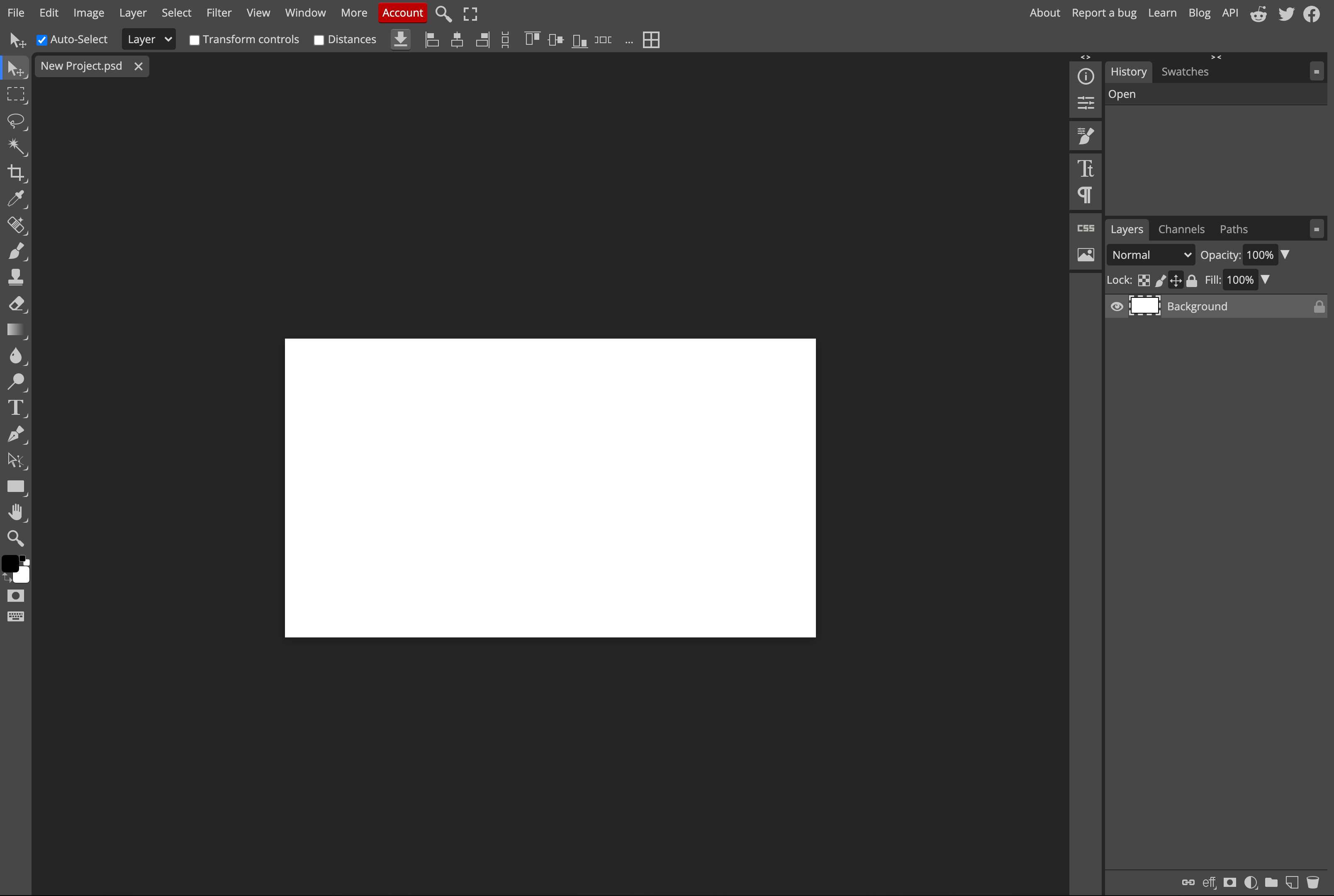
Task: Open the on-screen keyboard icon
Action: [15, 616]
